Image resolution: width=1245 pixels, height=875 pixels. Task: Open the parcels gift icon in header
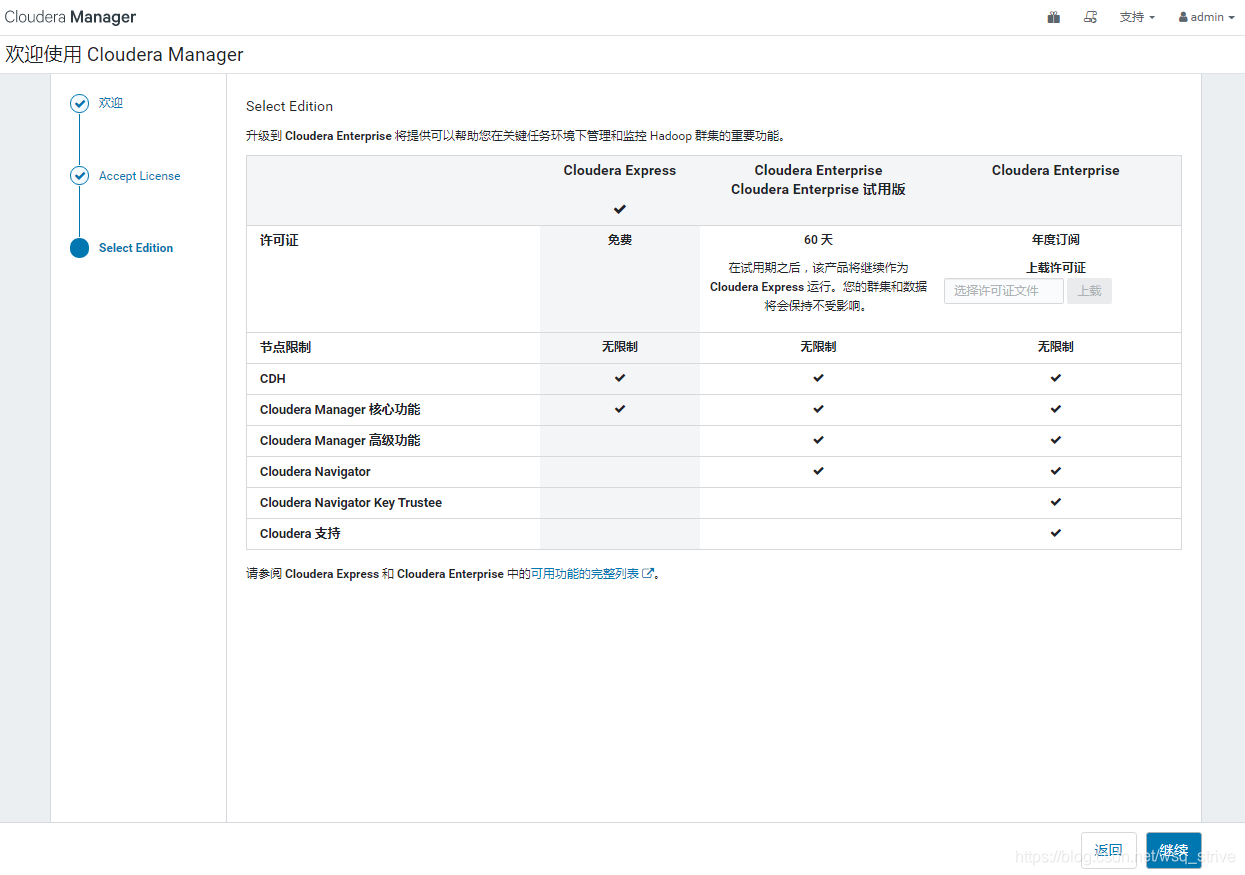click(x=1054, y=17)
